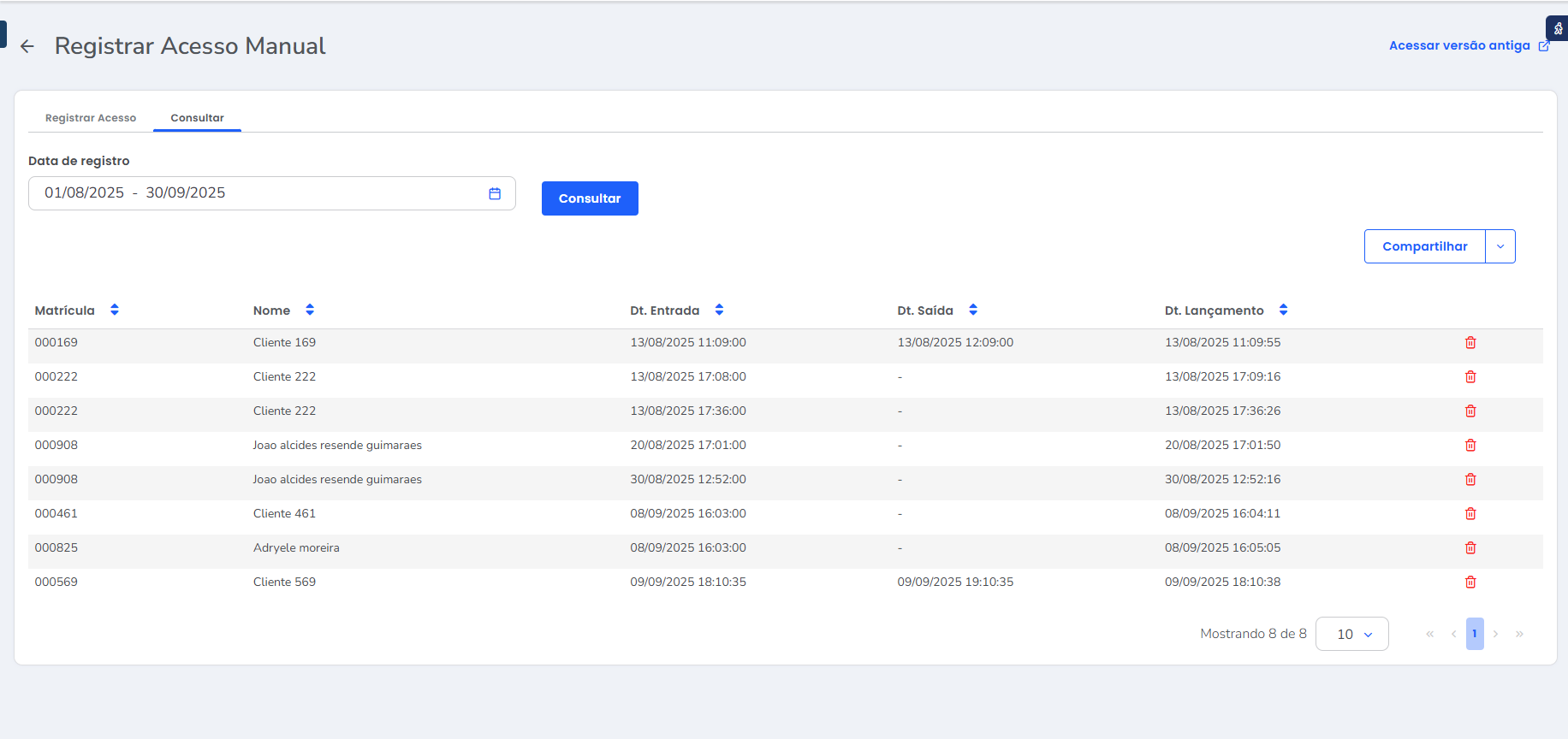This screenshot has width=1568, height=739.
Task: Delete the Cliente 461 access record
Action: coord(1470,514)
